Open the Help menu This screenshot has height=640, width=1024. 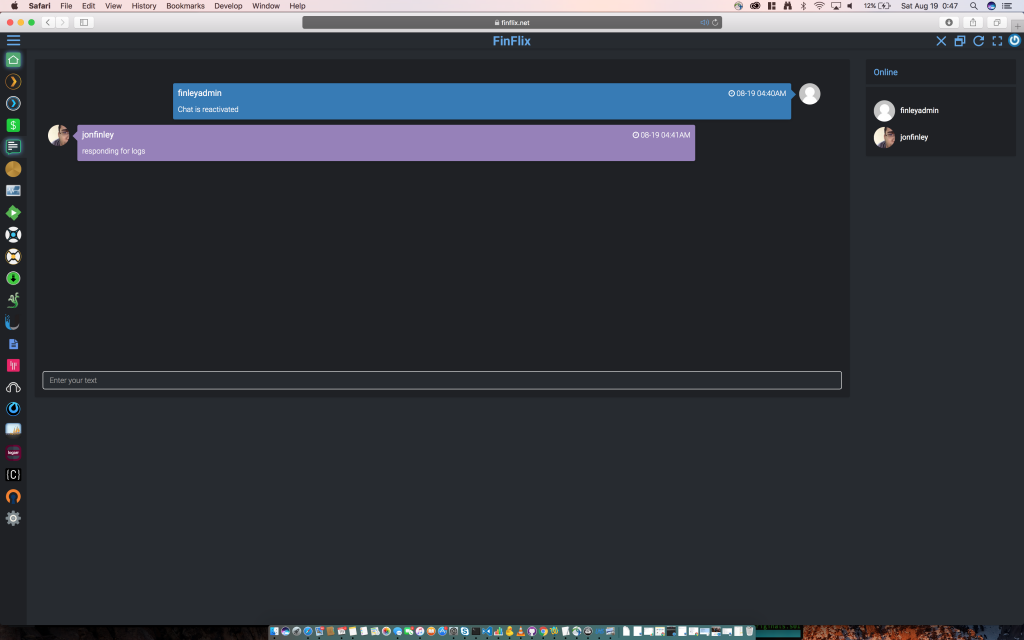pos(297,6)
